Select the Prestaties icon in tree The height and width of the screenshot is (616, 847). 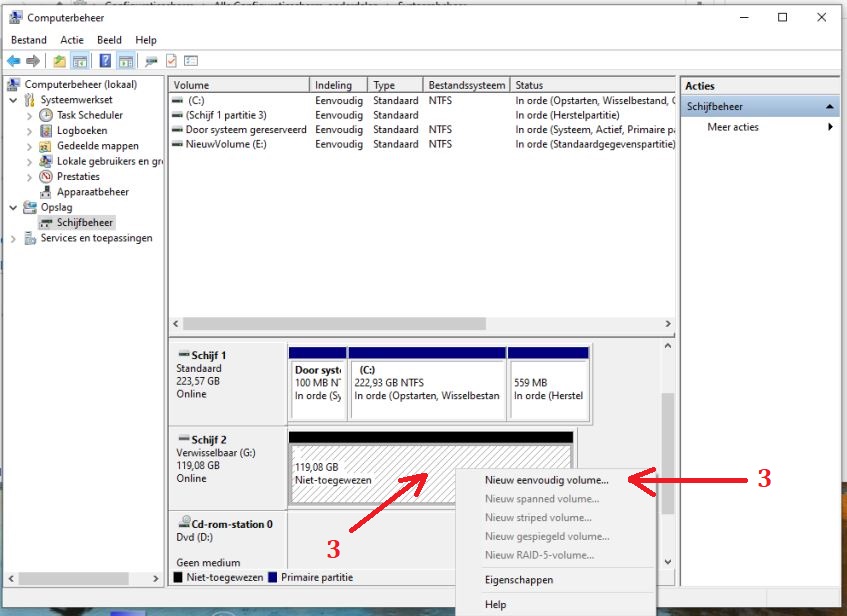pos(47,177)
